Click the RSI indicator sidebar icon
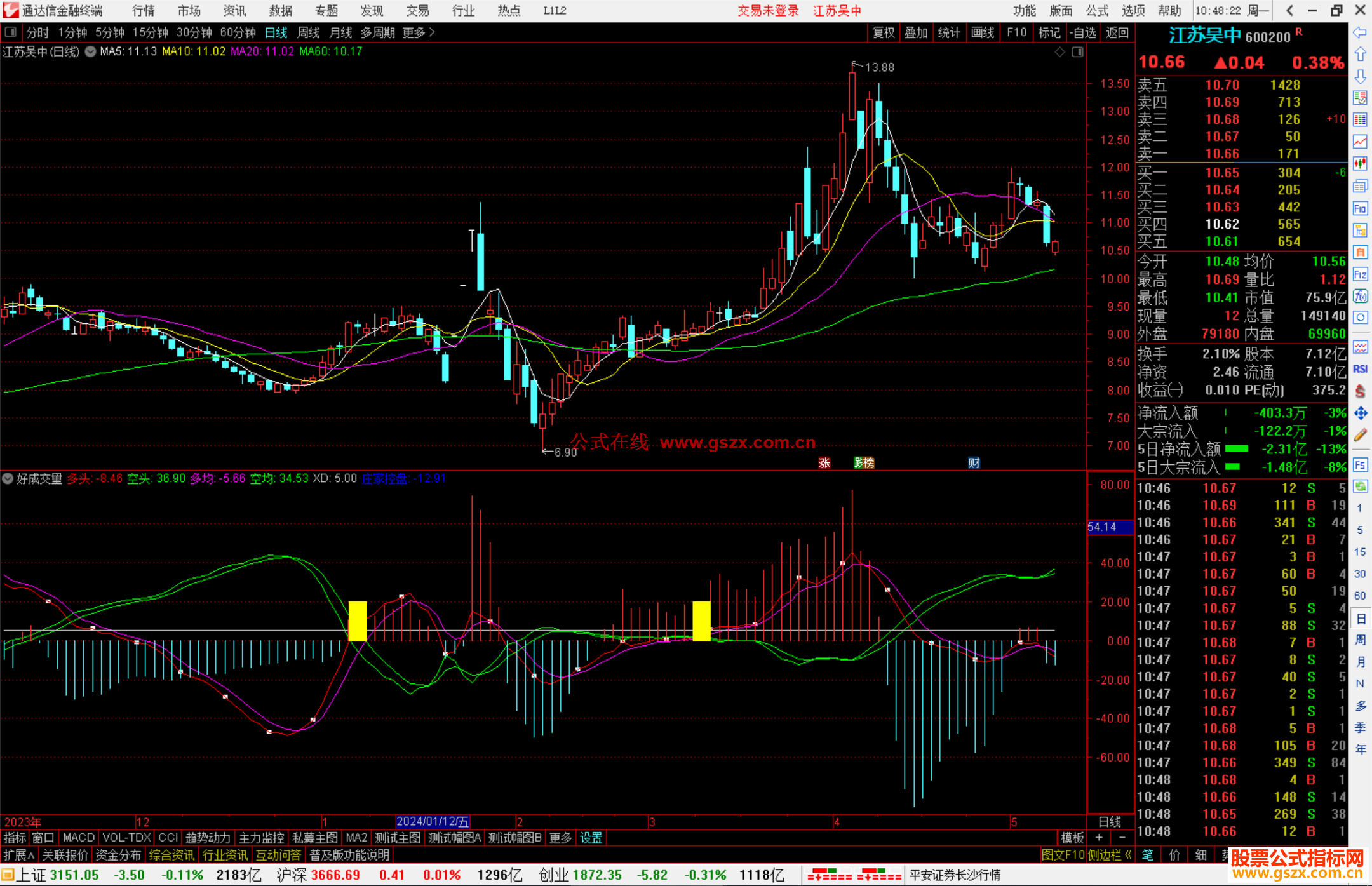This screenshot has width=1372, height=886. (1360, 368)
